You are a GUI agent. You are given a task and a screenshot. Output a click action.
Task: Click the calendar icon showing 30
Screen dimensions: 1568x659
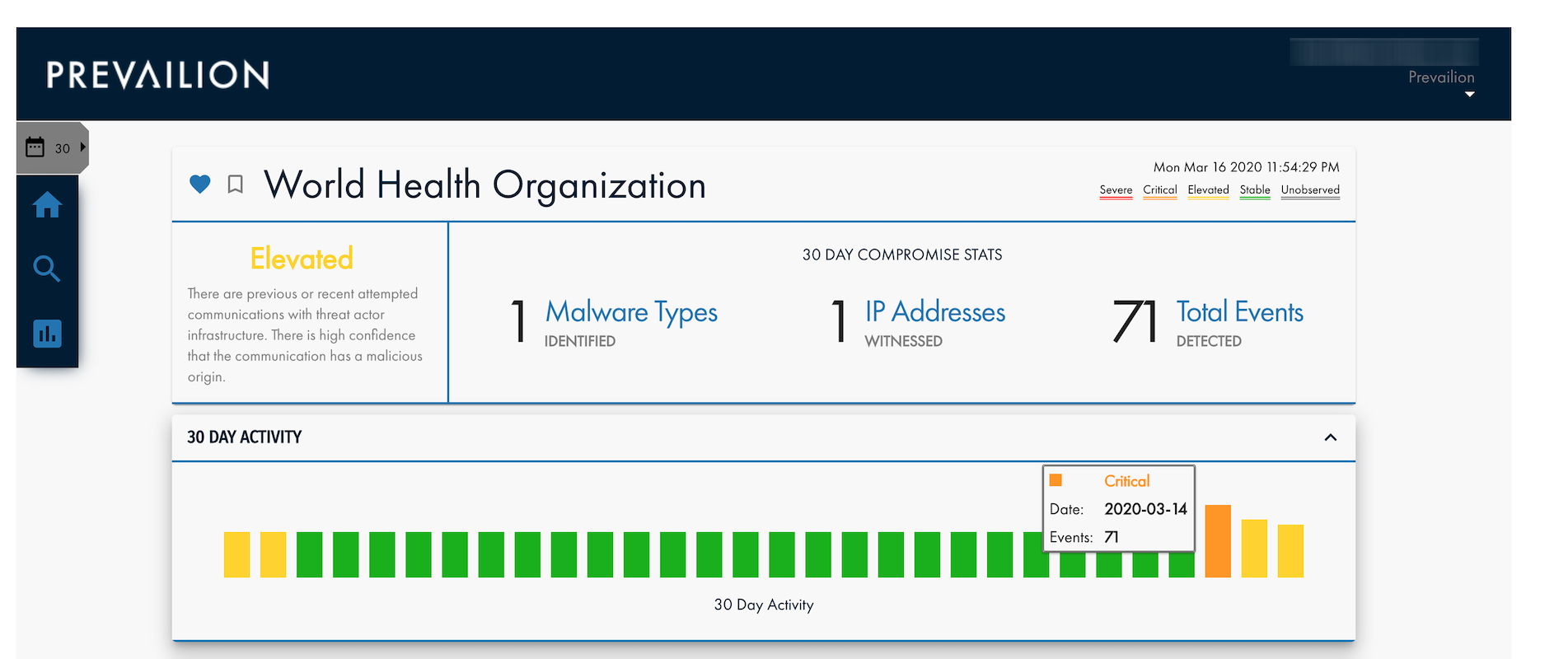[x=35, y=147]
